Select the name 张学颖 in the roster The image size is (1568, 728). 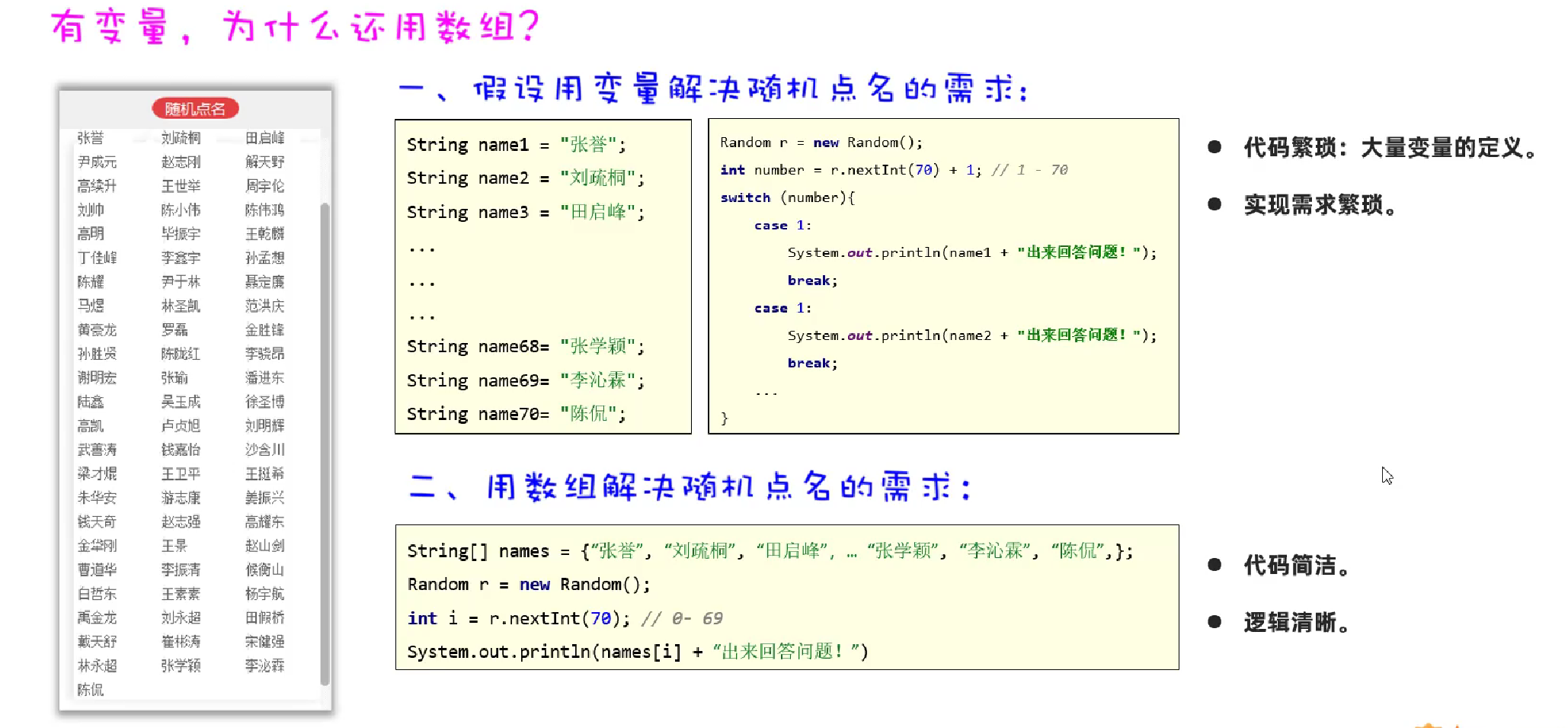[181, 666]
